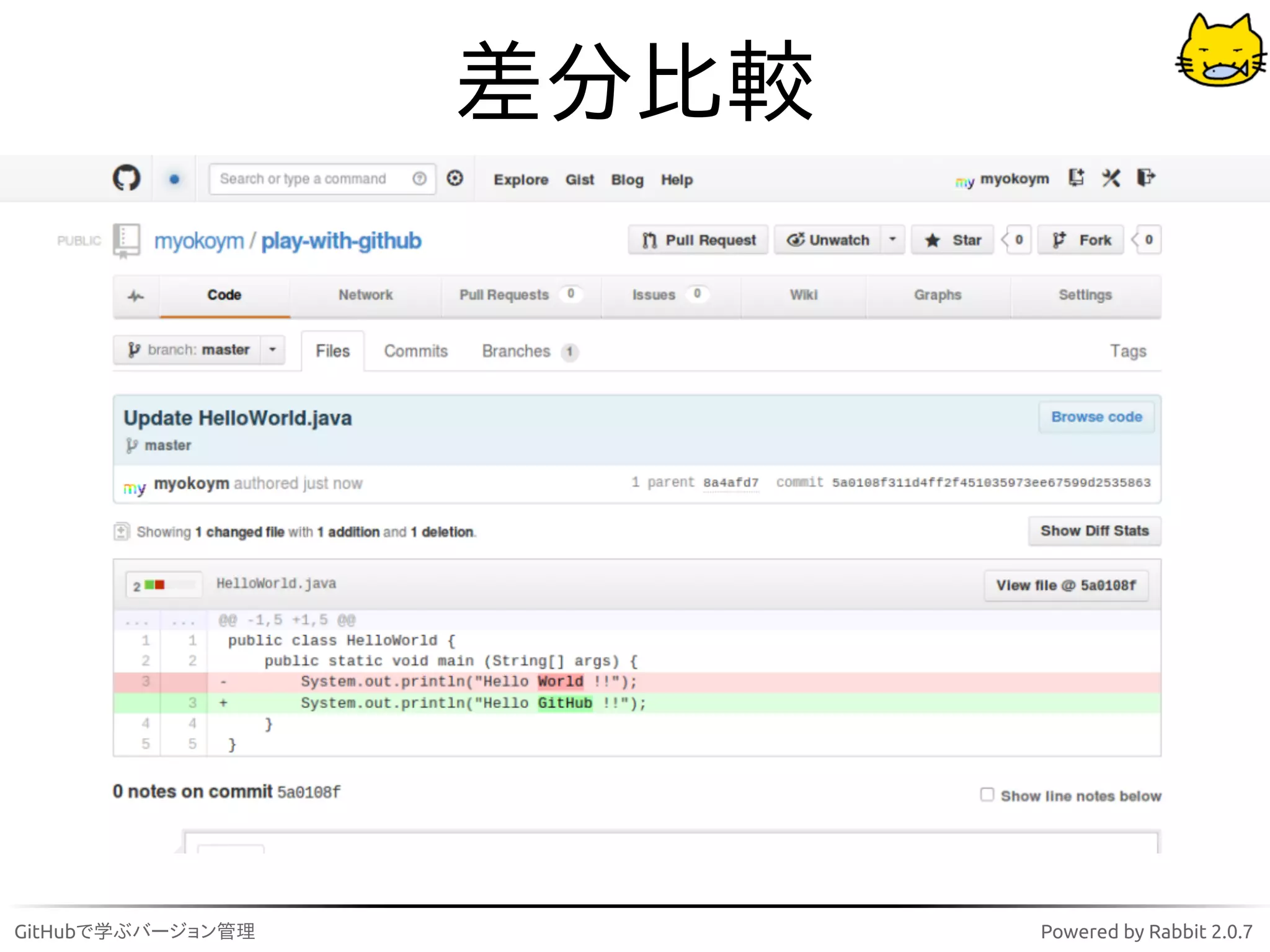This screenshot has height=952, width=1270.
Task: Click the Pull Request button
Action: tap(698, 240)
